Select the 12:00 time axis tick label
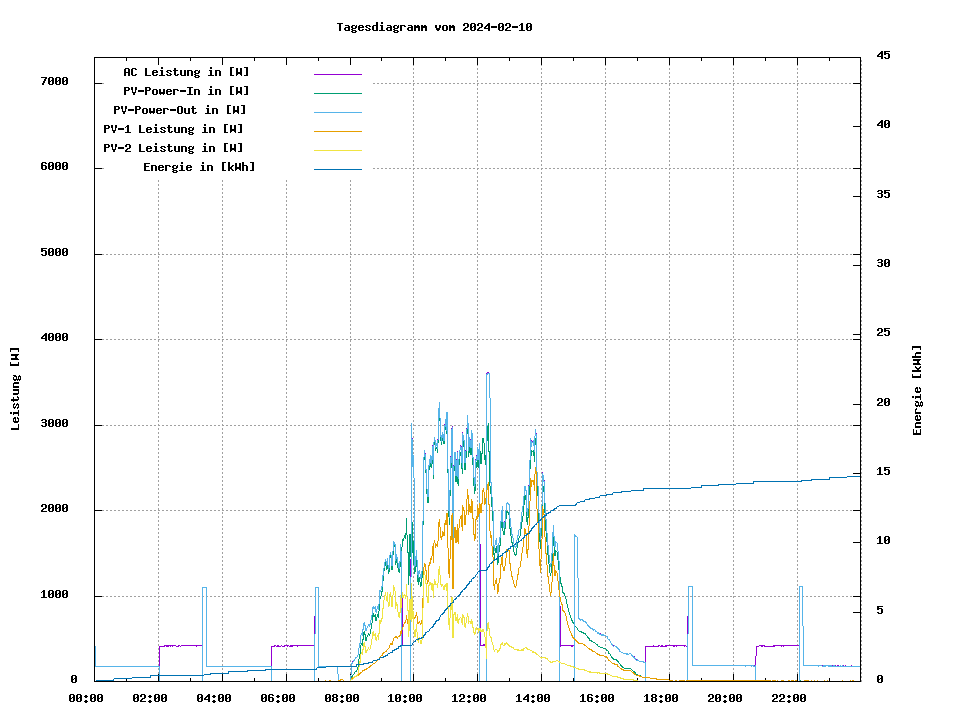Viewport: 960px width, 720px height. pos(469,698)
